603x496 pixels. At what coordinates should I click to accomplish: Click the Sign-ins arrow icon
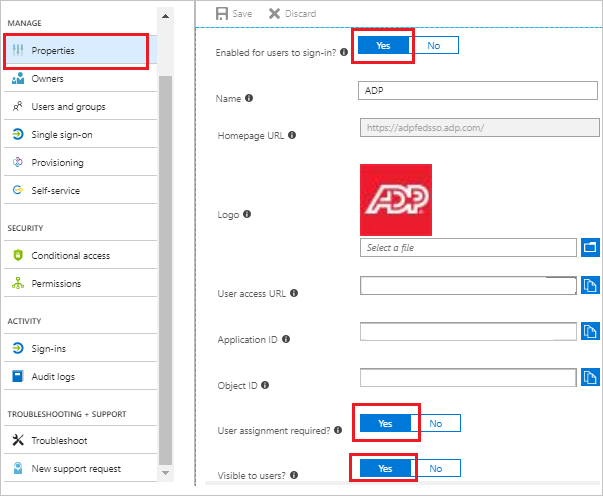coord(18,348)
